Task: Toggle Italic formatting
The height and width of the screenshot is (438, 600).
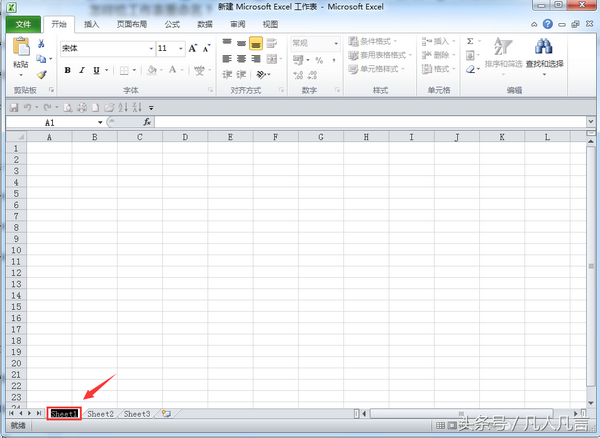Action: point(82,70)
